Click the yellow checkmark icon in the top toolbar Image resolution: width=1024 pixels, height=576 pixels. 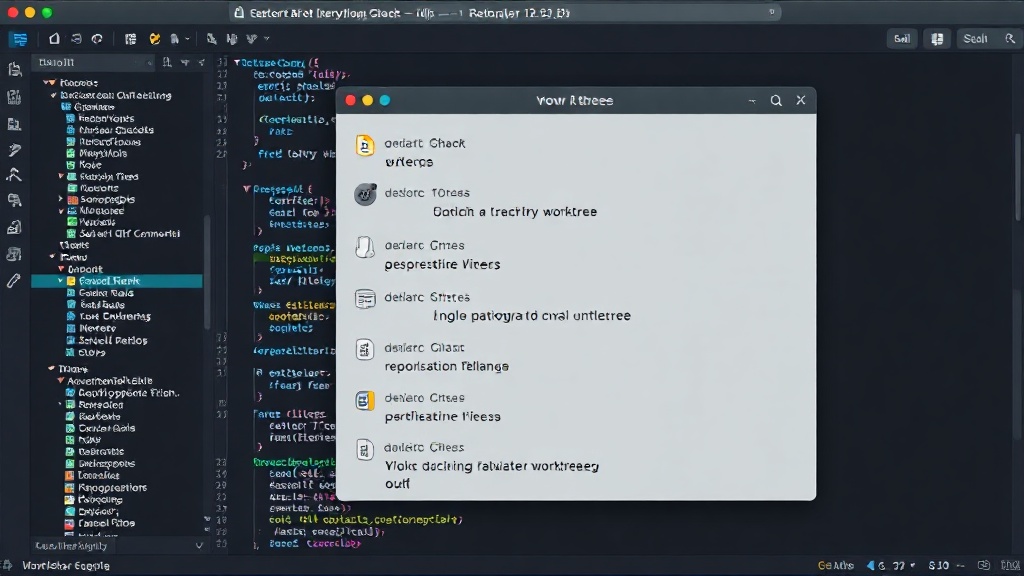[x=155, y=39]
